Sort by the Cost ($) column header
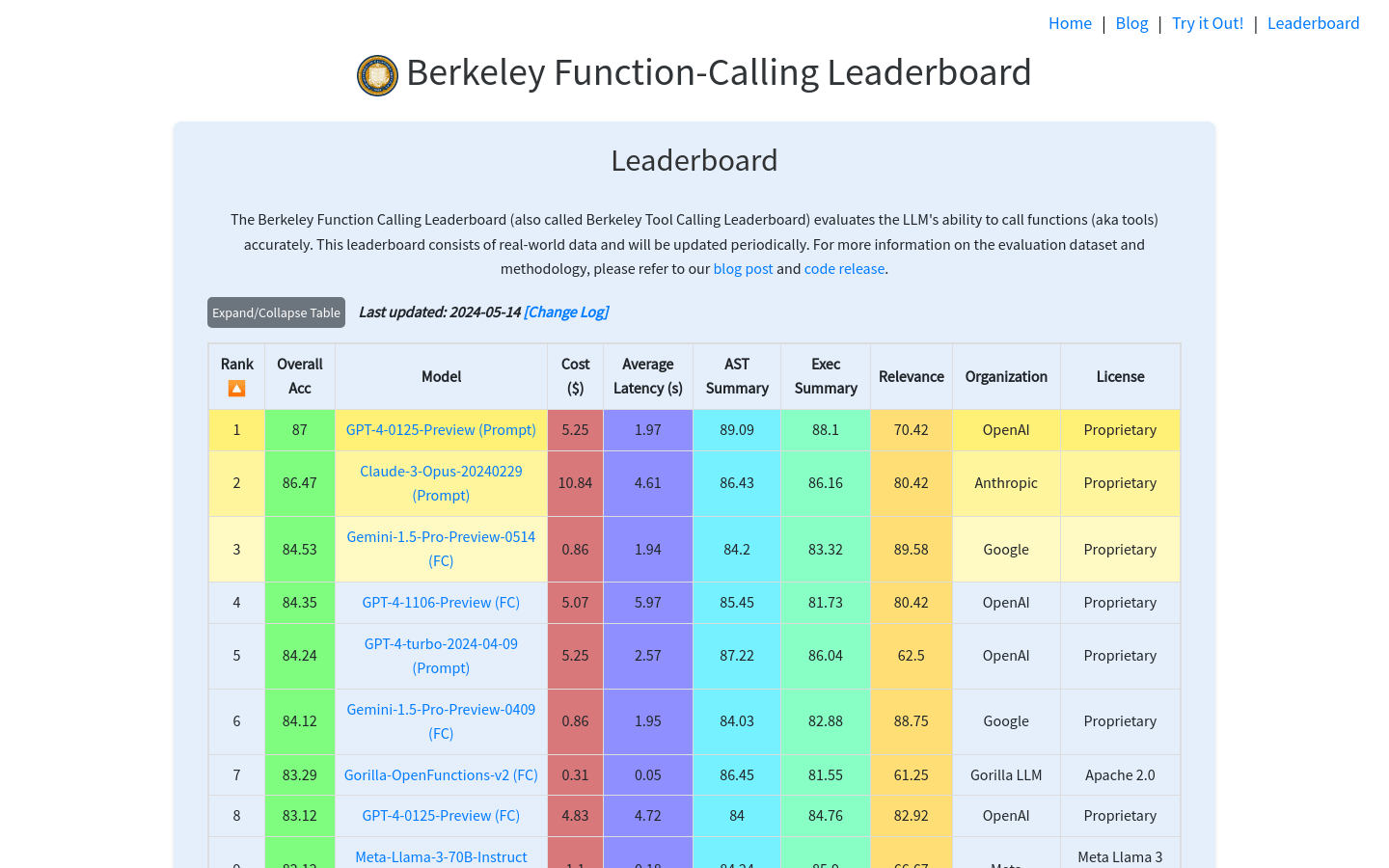 (575, 376)
